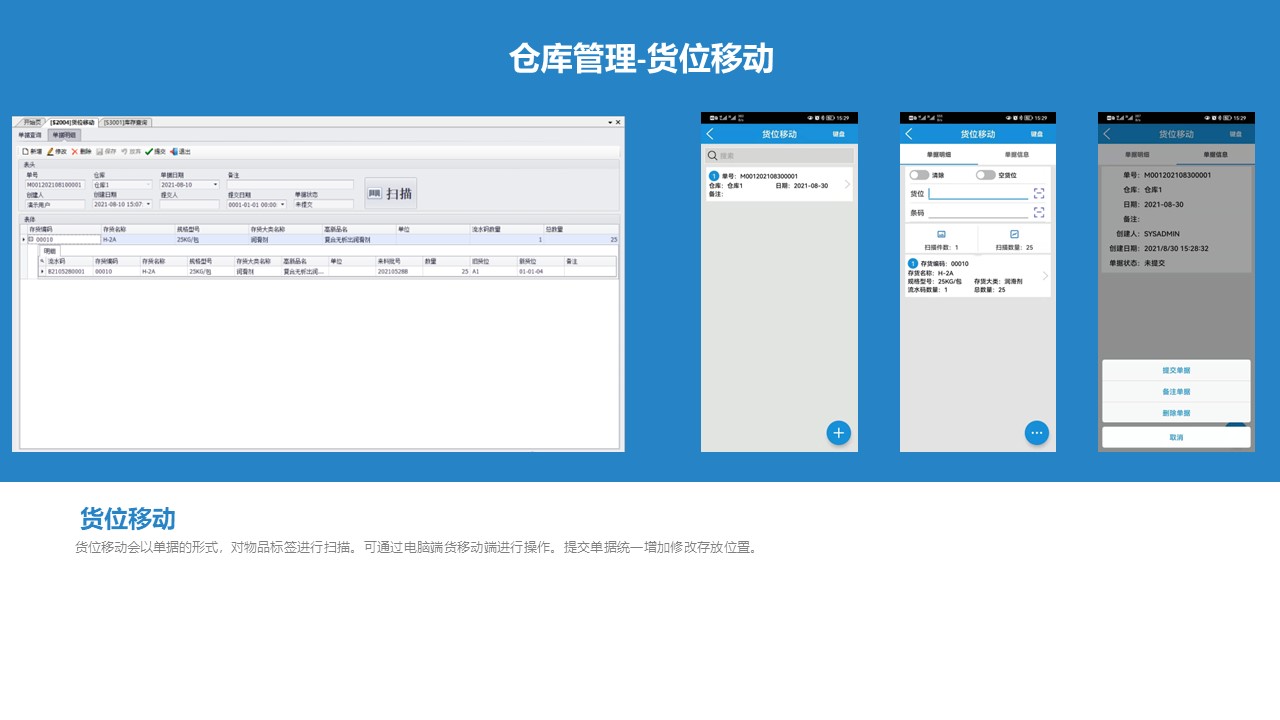Tap the three-dots floating action button

tap(1037, 433)
